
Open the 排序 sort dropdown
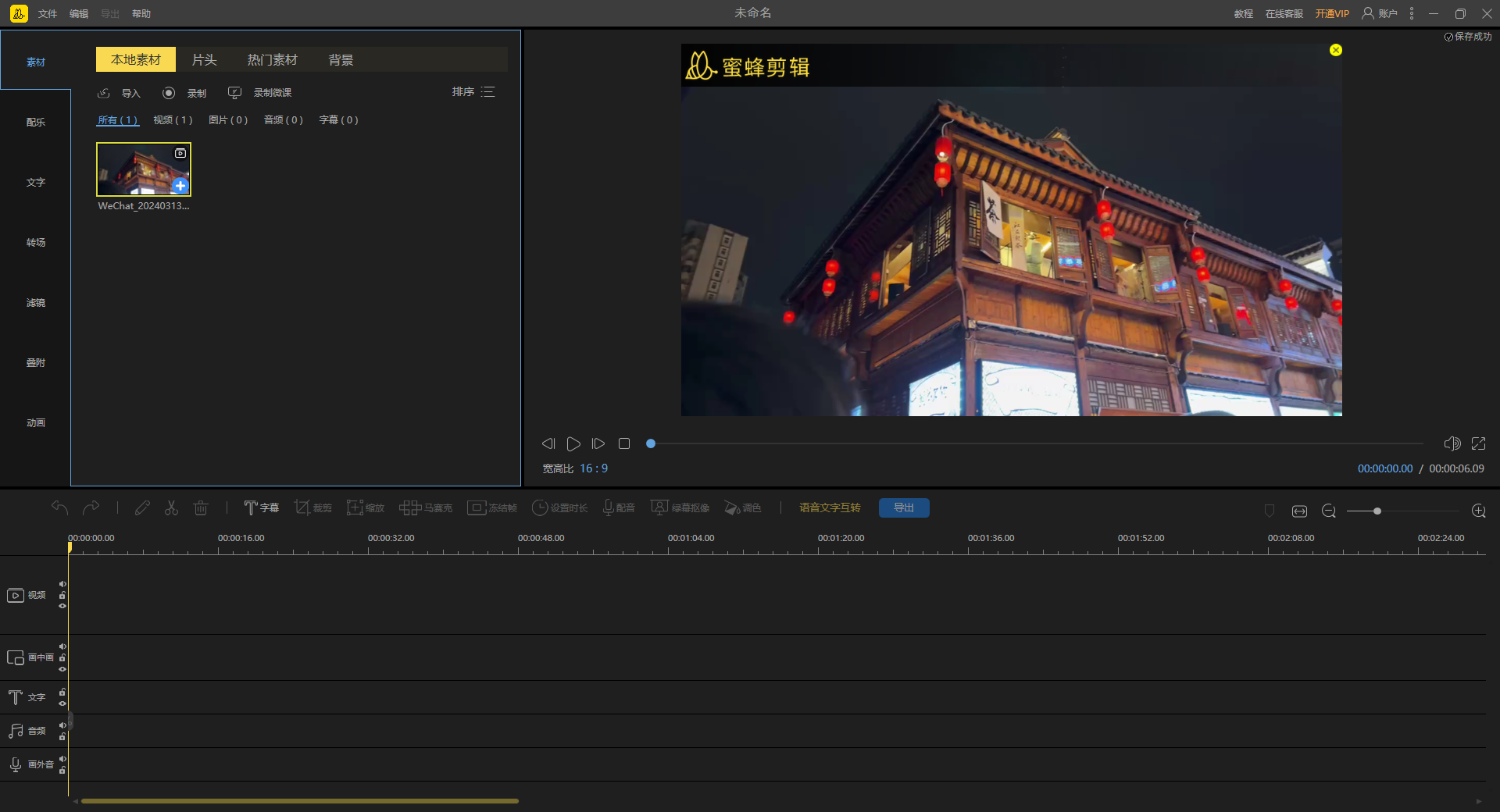pos(473,92)
